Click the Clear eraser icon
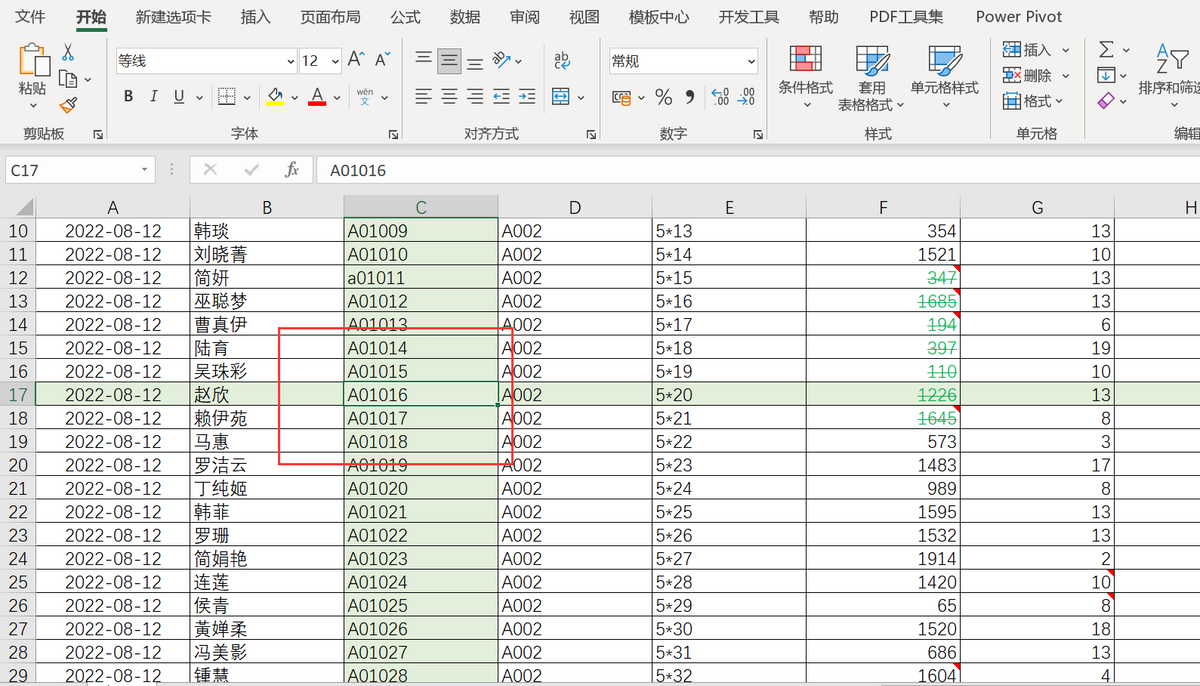 [1106, 101]
